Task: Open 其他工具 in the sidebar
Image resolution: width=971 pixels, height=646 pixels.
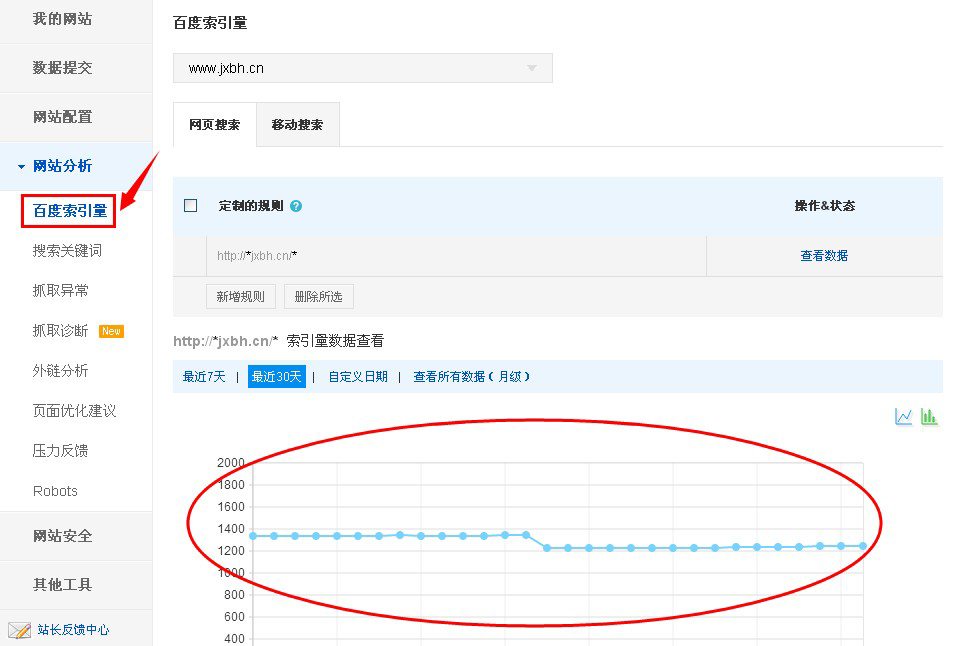Action: tap(62, 584)
